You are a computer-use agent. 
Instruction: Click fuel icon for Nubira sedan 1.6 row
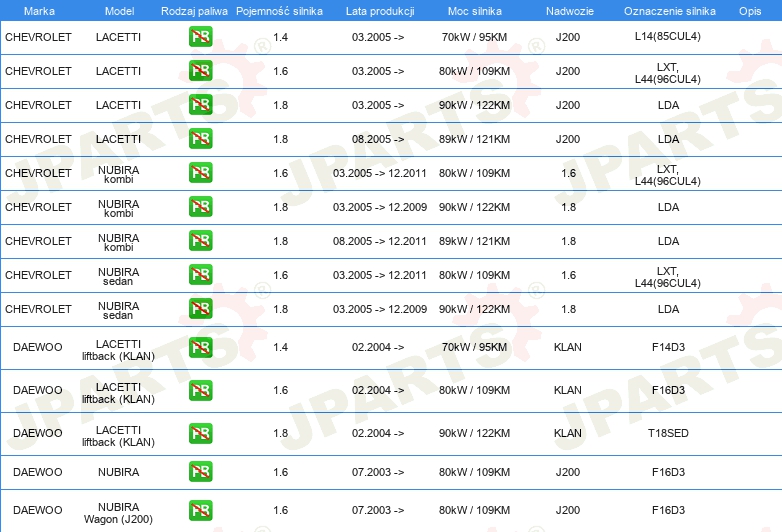[x=200, y=275]
